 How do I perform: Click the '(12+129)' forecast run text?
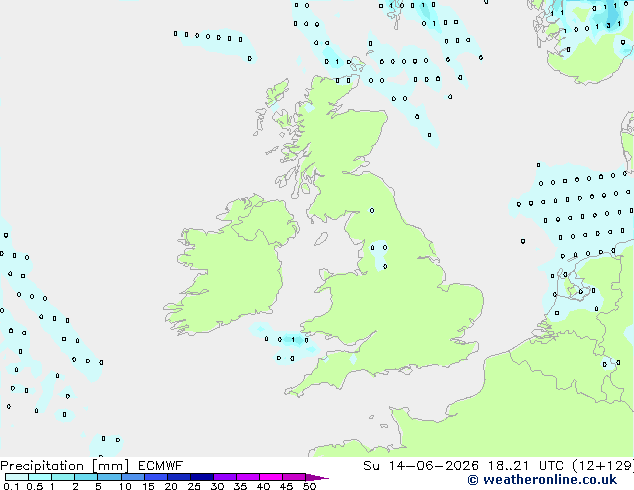point(603,466)
